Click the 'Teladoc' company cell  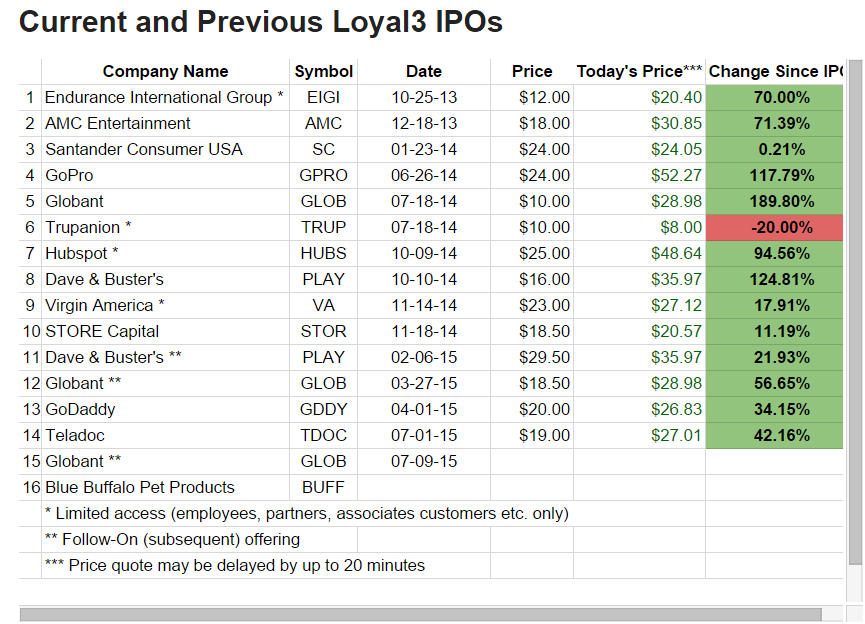pyautogui.click(x=165, y=435)
